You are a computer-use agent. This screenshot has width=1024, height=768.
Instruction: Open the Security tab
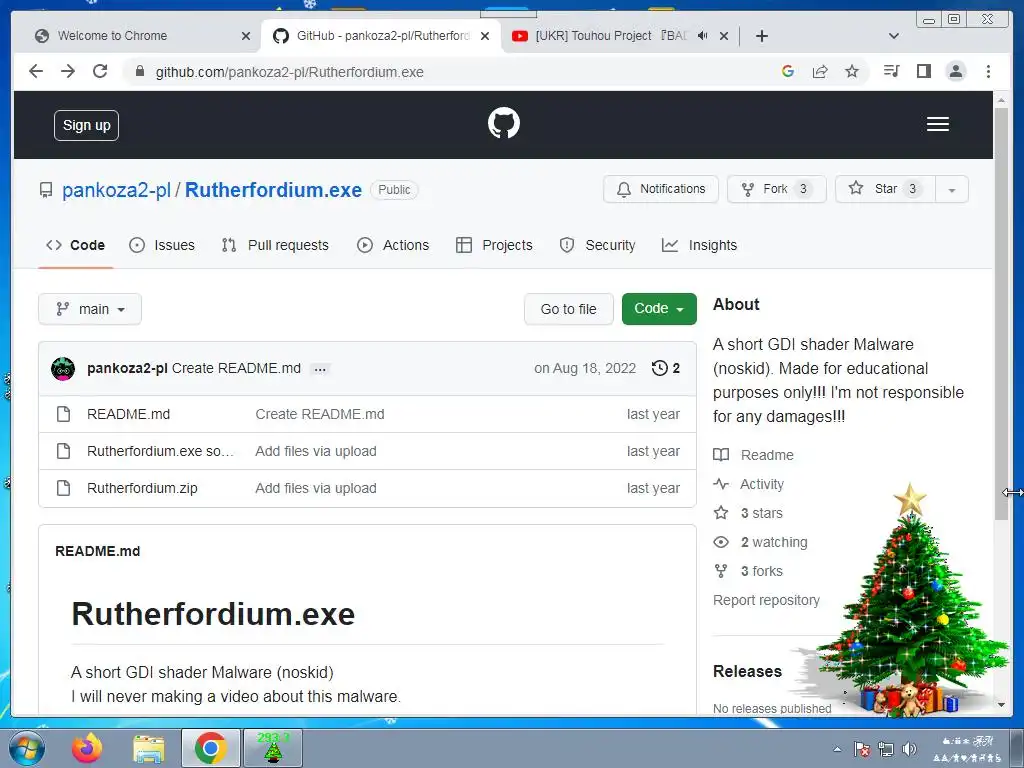pos(597,245)
